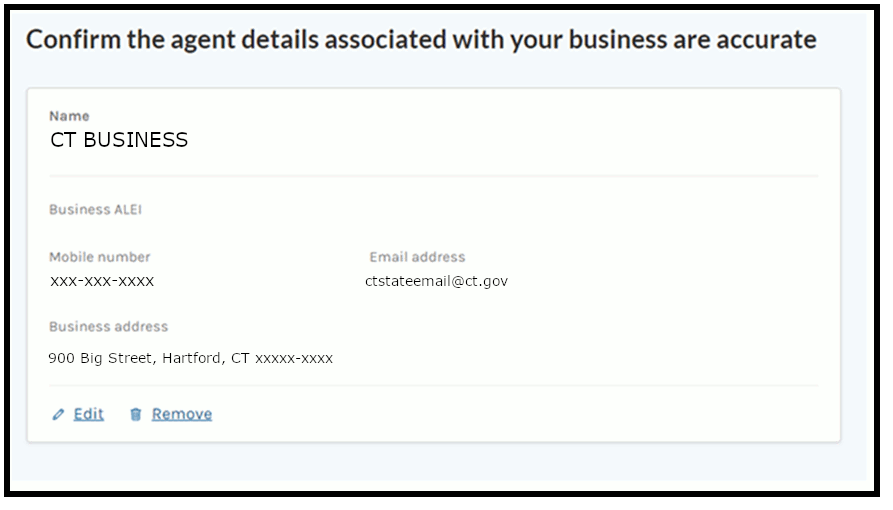Click the Business ALEI label
The width and height of the screenshot is (893, 510).
pos(93,210)
